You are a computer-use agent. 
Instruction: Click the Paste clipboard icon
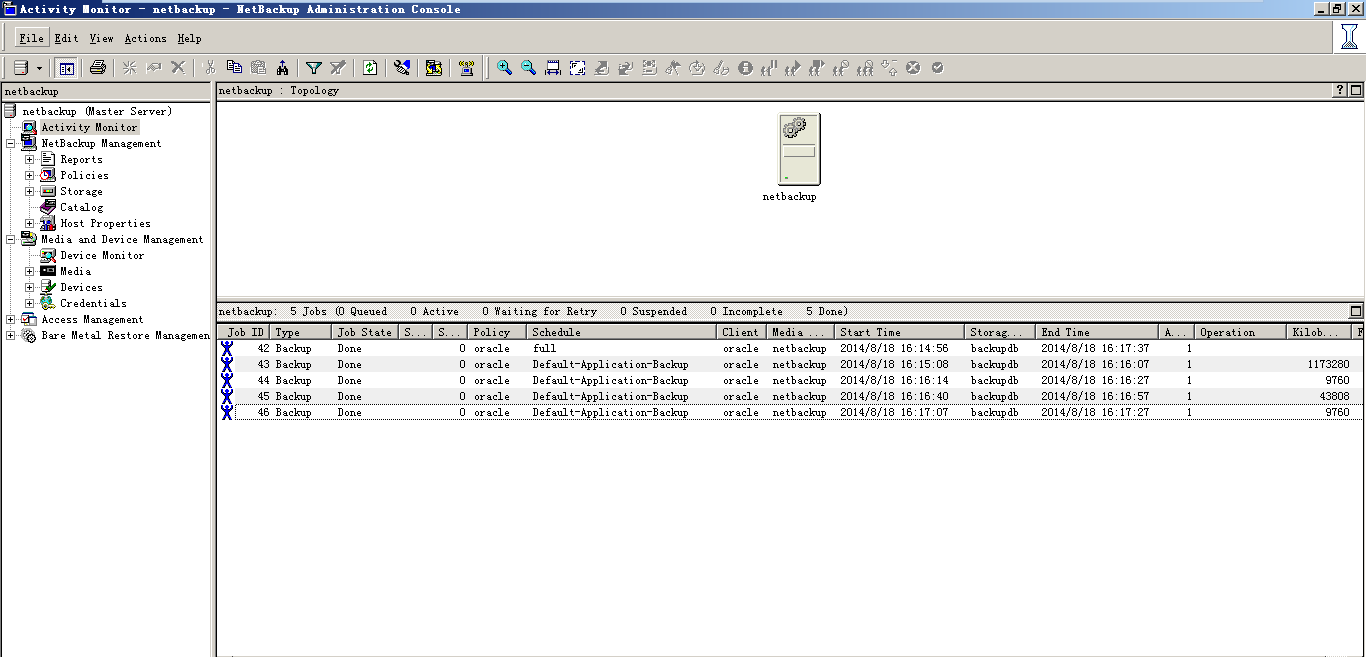[259, 68]
